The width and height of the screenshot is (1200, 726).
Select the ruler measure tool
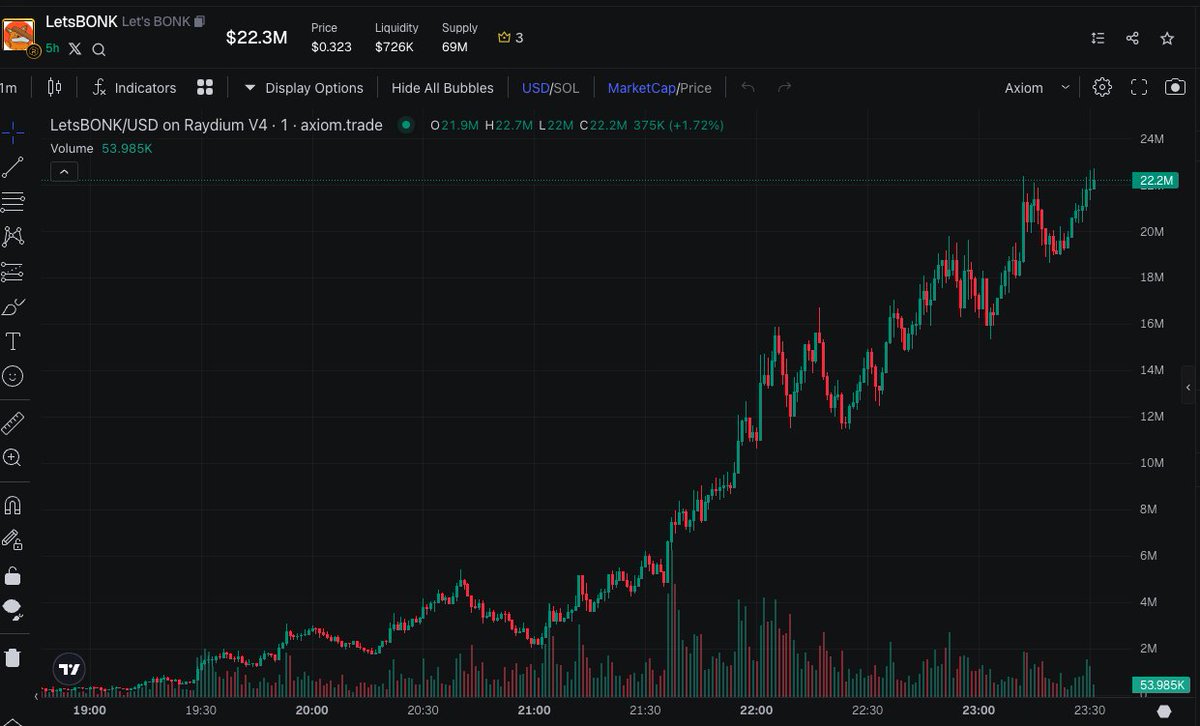point(12,423)
